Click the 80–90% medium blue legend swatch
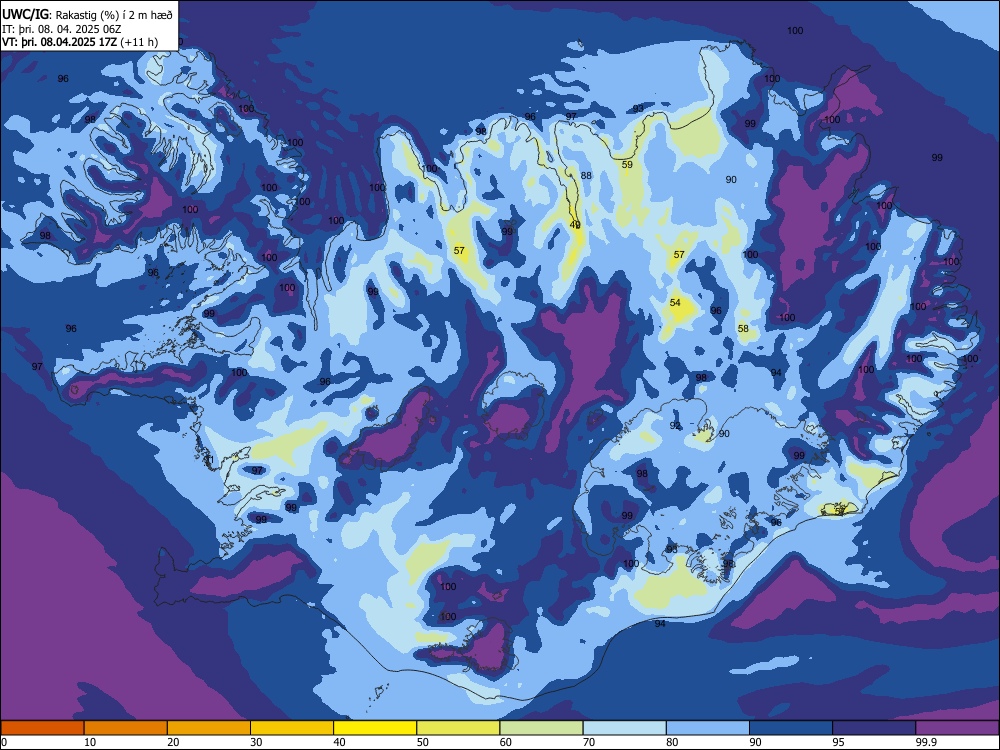The width and height of the screenshot is (1000, 750). [708, 728]
